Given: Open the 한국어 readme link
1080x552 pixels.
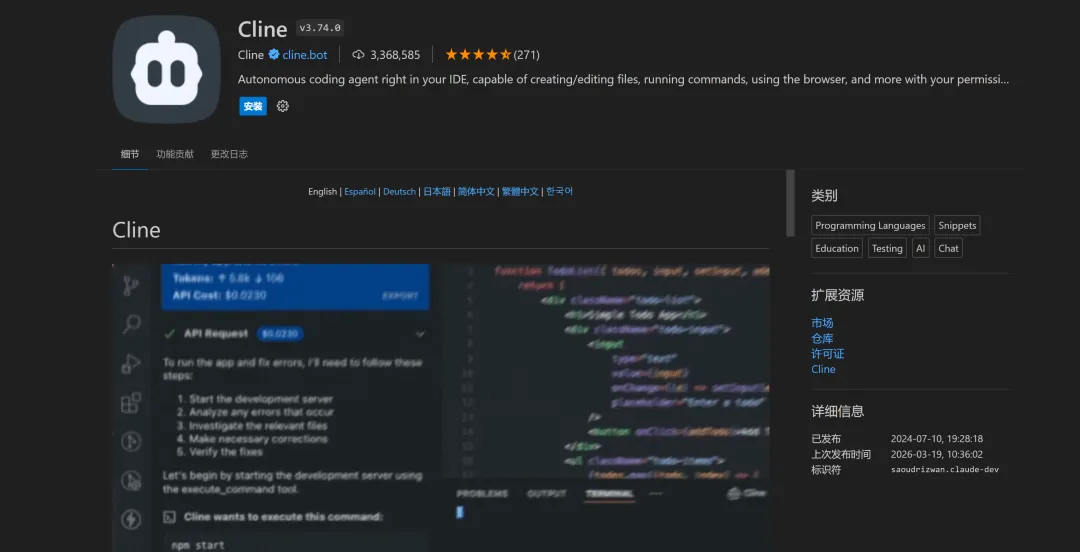Looking at the screenshot, I should pyautogui.click(x=559, y=192).
